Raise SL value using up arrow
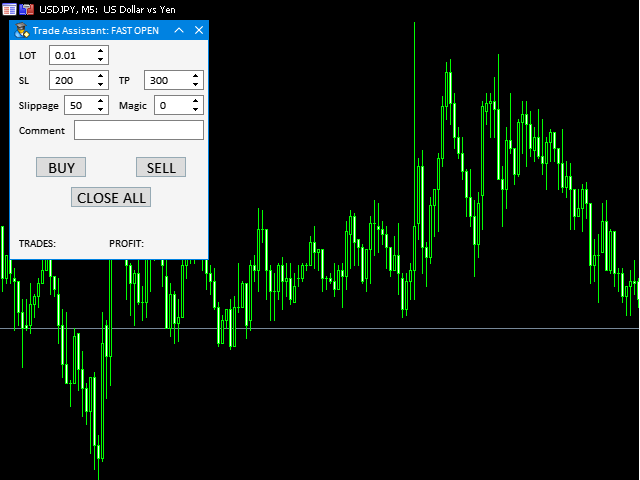The width and height of the screenshot is (640, 480). pyautogui.click(x=100, y=76)
